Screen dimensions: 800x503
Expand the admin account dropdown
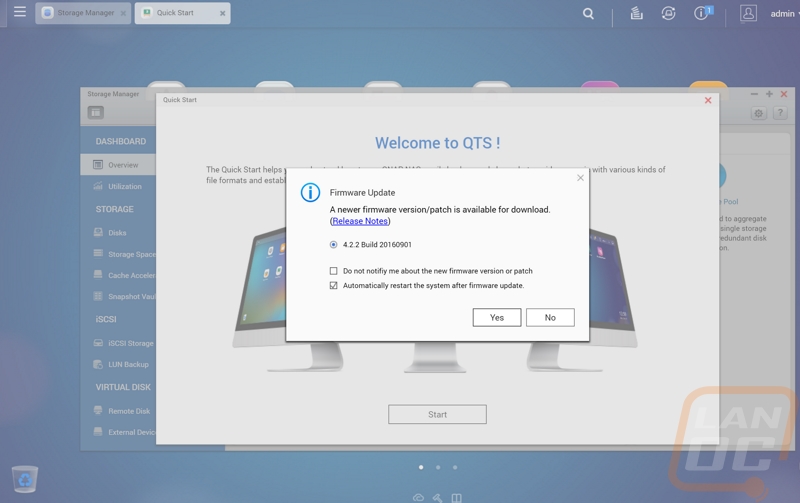(784, 14)
